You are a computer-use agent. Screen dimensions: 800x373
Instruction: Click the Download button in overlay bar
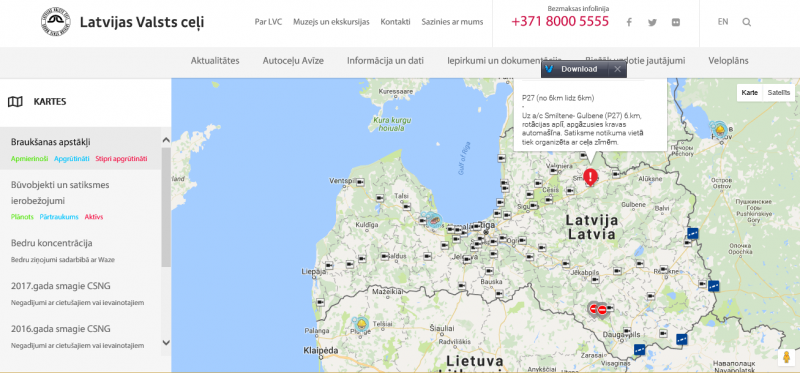point(579,69)
